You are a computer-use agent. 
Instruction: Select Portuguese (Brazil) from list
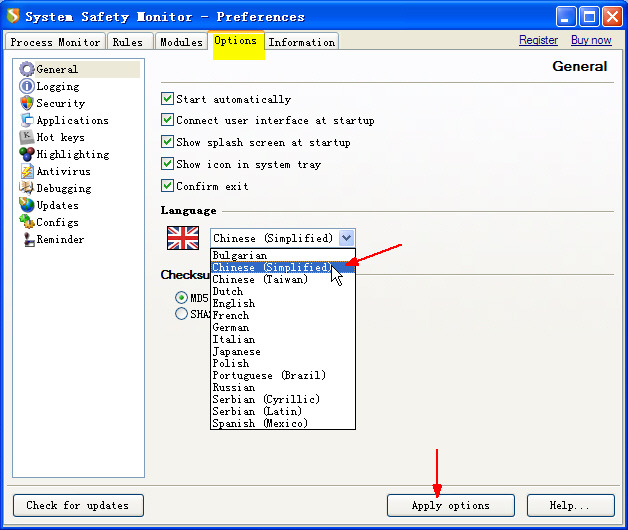[283, 375]
